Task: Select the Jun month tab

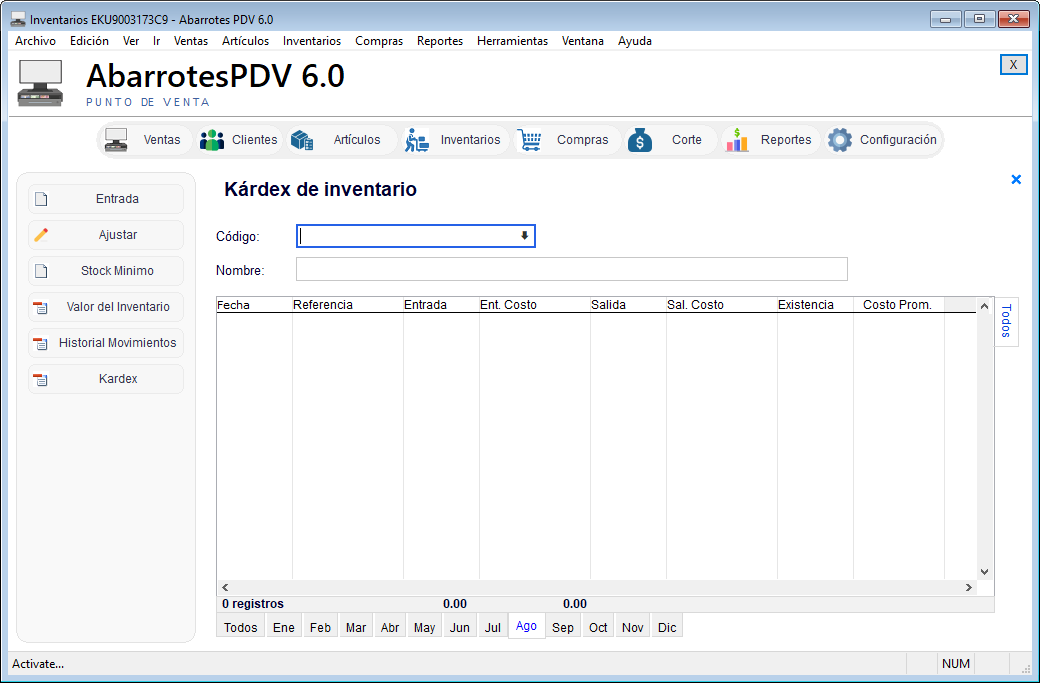Action: coord(460,627)
